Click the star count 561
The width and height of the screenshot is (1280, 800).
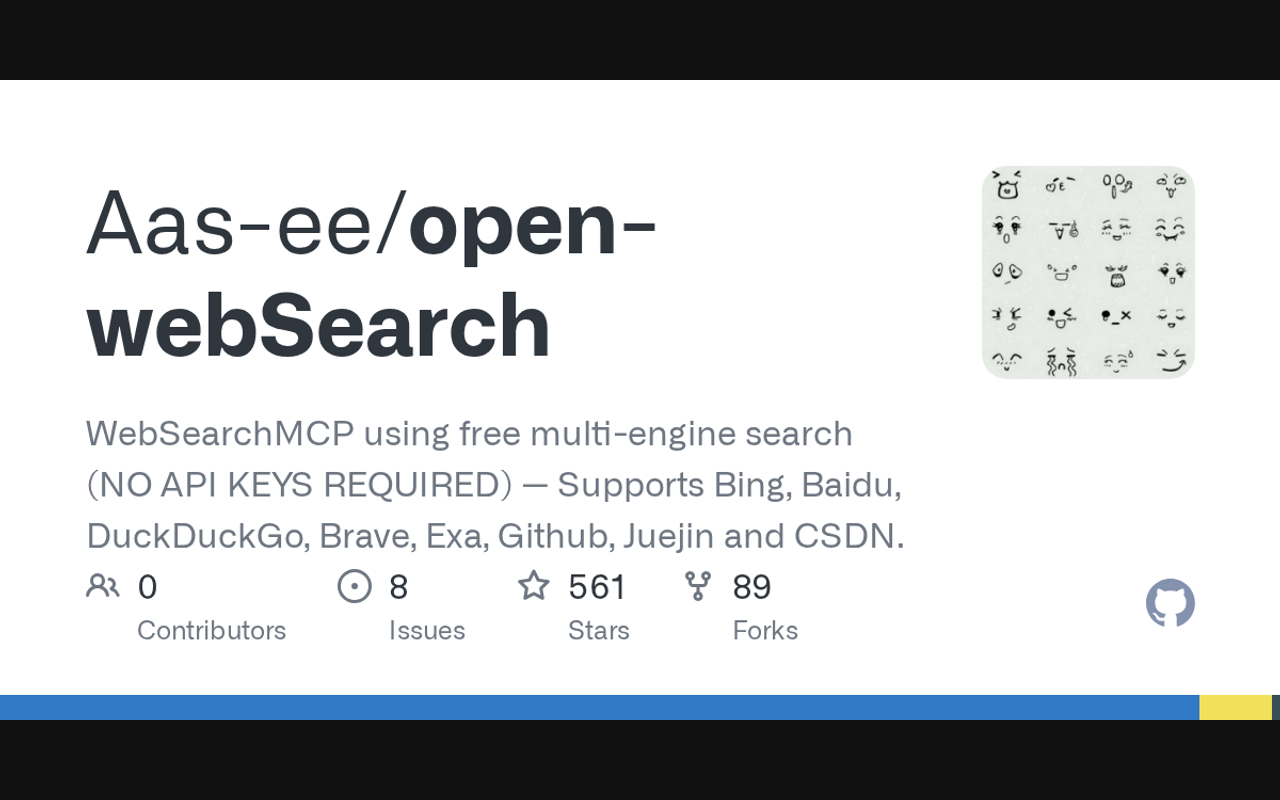tap(597, 587)
